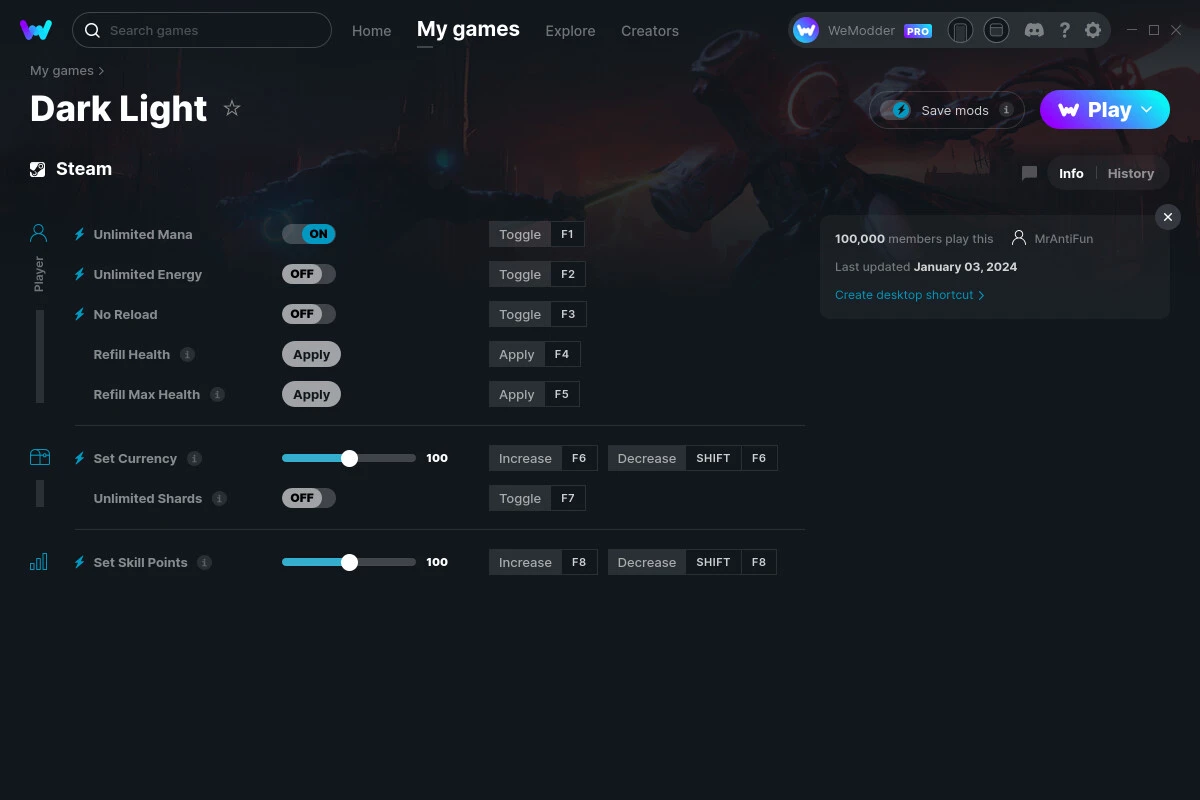Click My games breadcrumb link
The height and width of the screenshot is (800, 1200).
point(62,71)
